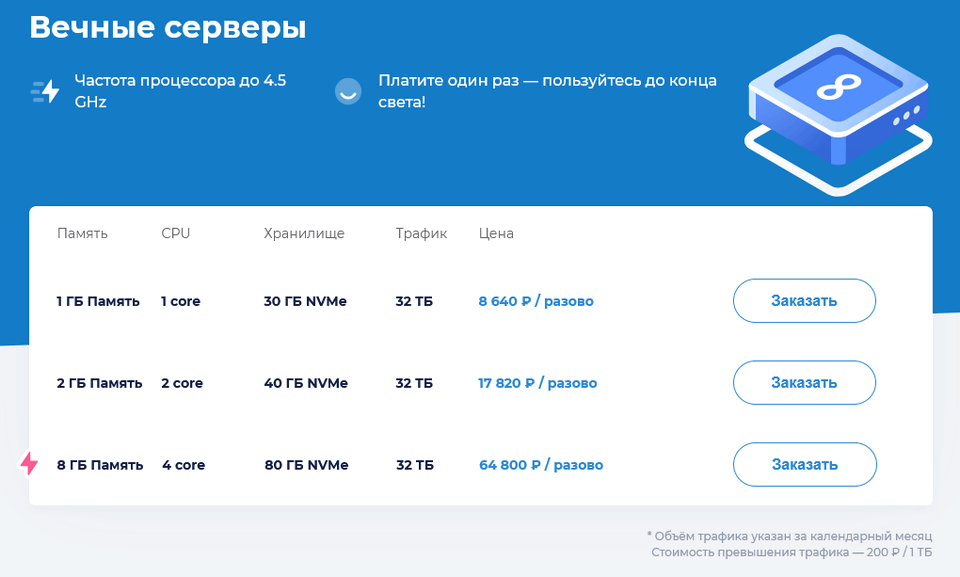The image size is (960, 577).
Task: Select the Трафик column header
Action: pyautogui.click(x=420, y=233)
